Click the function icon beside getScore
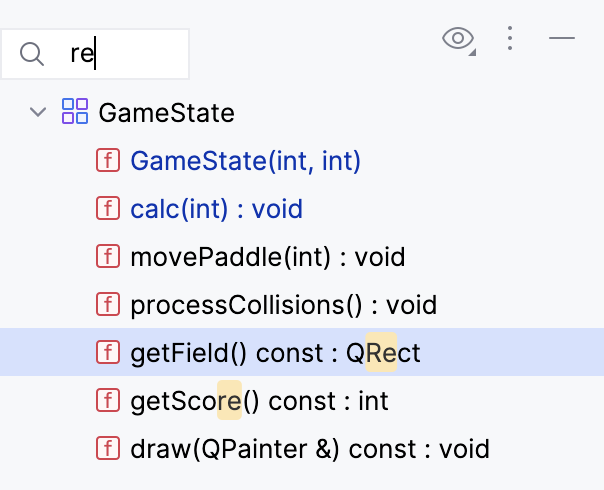The height and width of the screenshot is (490, 604). coord(107,401)
